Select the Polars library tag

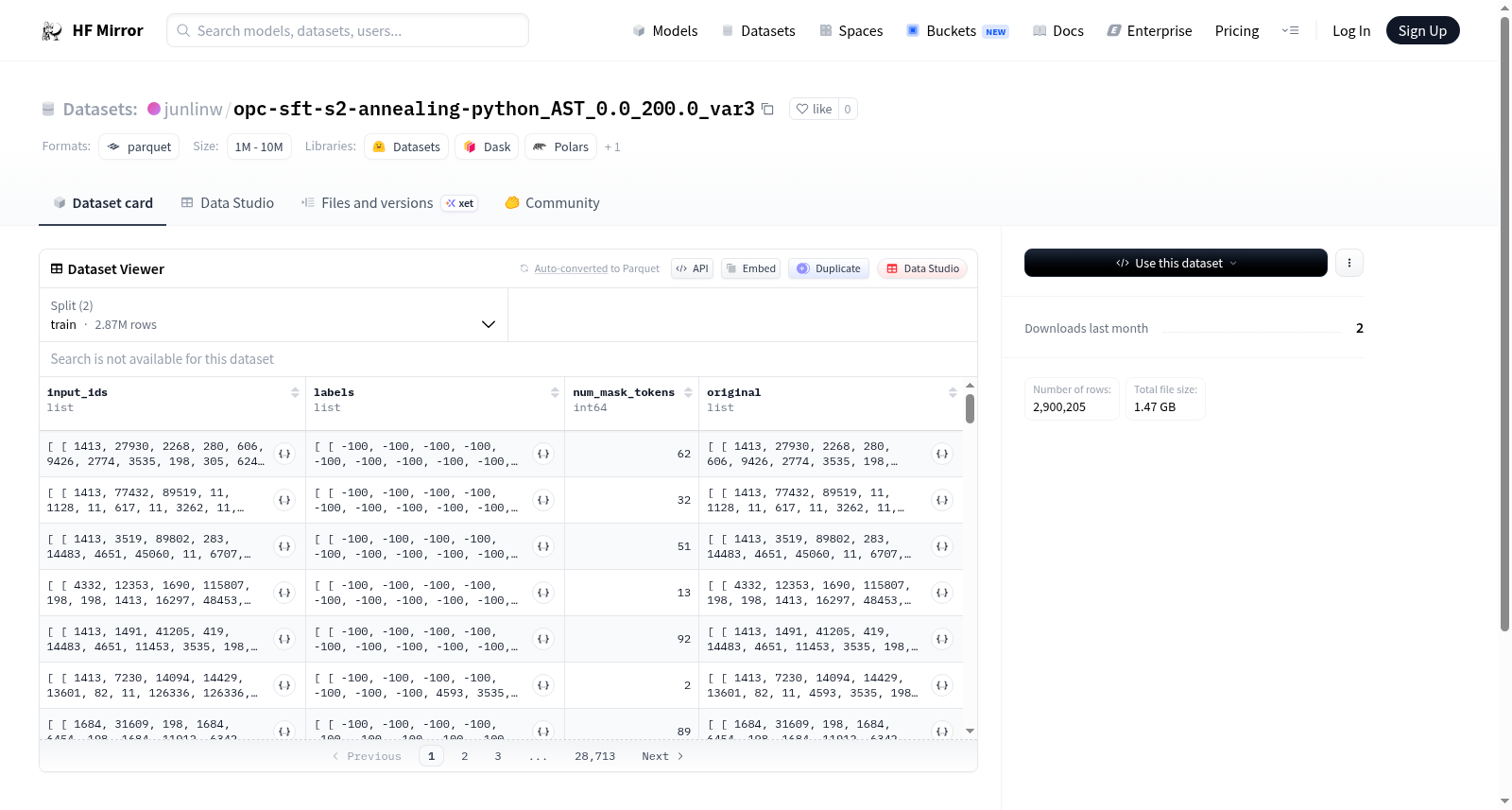561,146
